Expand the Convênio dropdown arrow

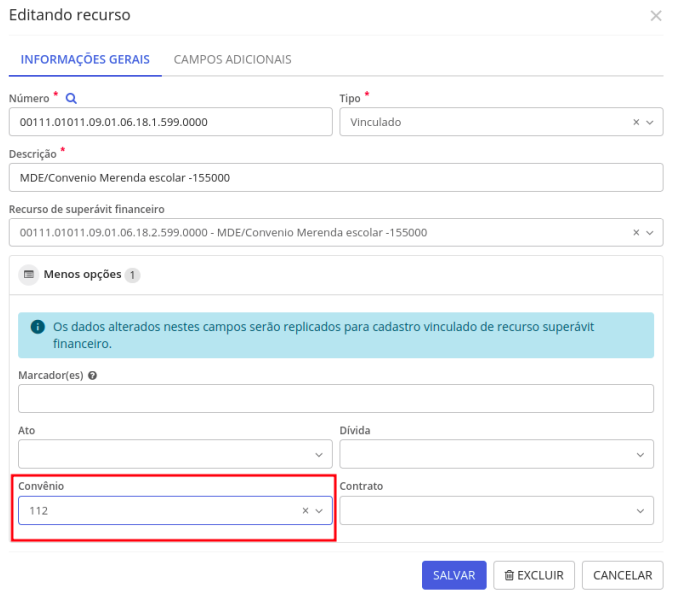click(319, 511)
